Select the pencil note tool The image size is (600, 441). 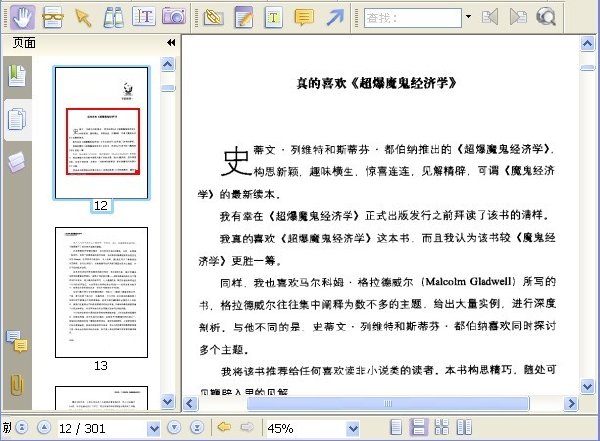tap(244, 17)
